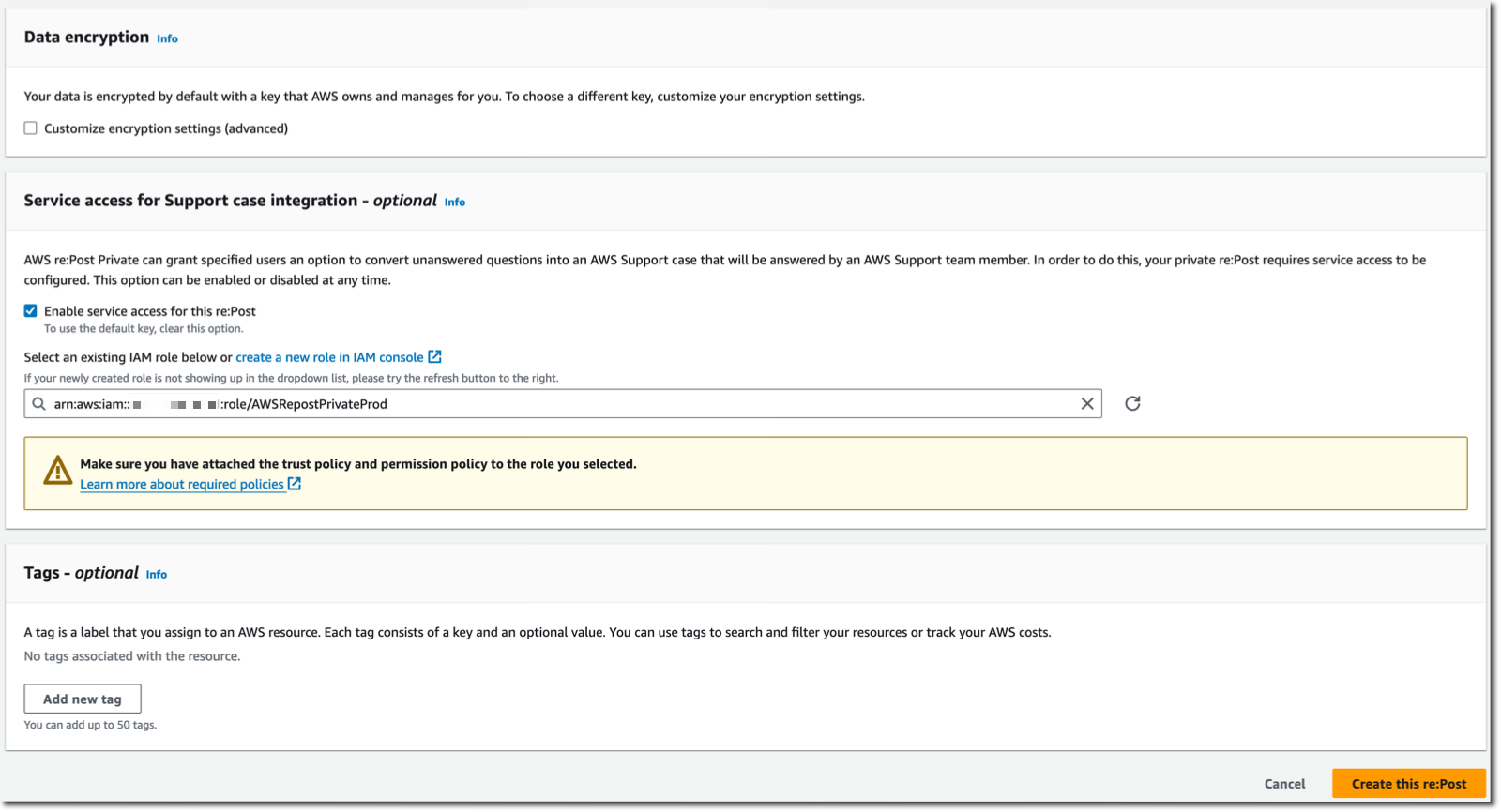Screen dimensions: 1501x812
Task: Cancel the re:Post creation
Action: 1284,784
